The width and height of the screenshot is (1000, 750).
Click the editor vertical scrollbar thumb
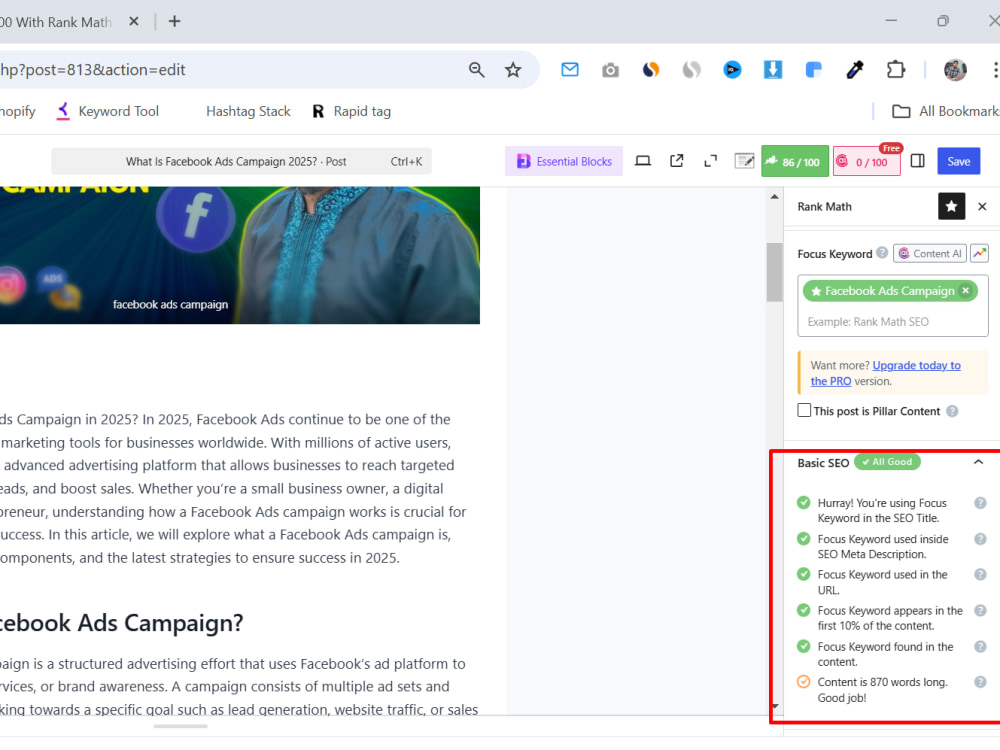[774, 272]
